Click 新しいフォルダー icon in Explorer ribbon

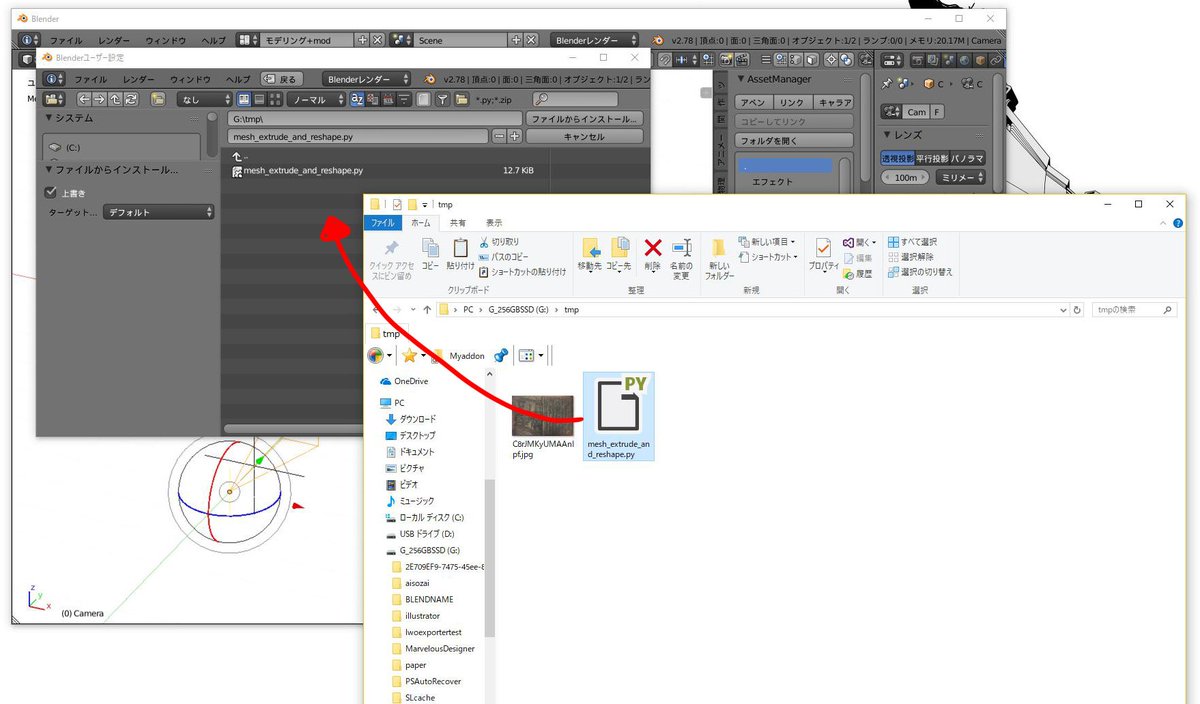coord(719,258)
